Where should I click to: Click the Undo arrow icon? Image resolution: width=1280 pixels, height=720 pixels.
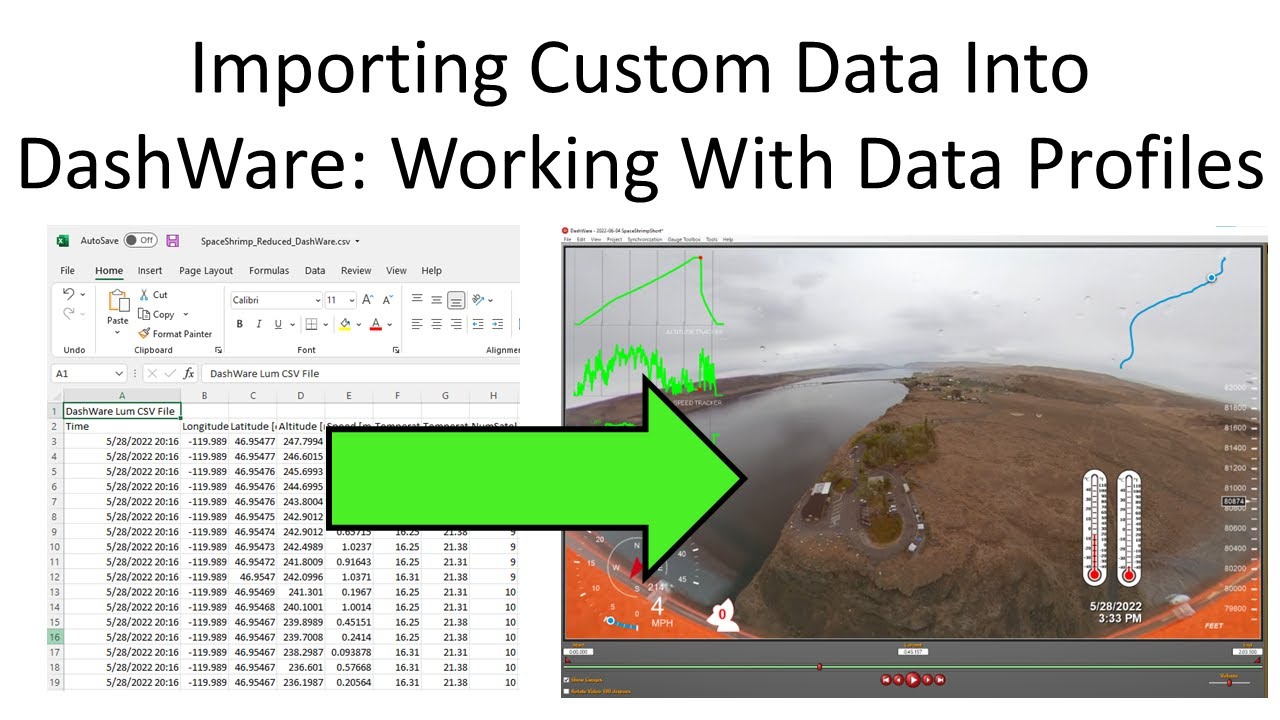pyautogui.click(x=68, y=294)
